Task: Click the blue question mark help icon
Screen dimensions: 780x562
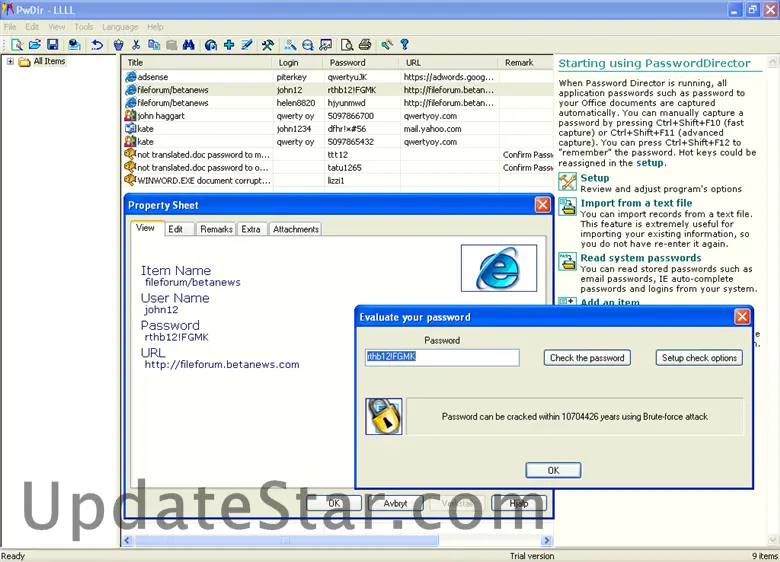Action: tap(404, 45)
